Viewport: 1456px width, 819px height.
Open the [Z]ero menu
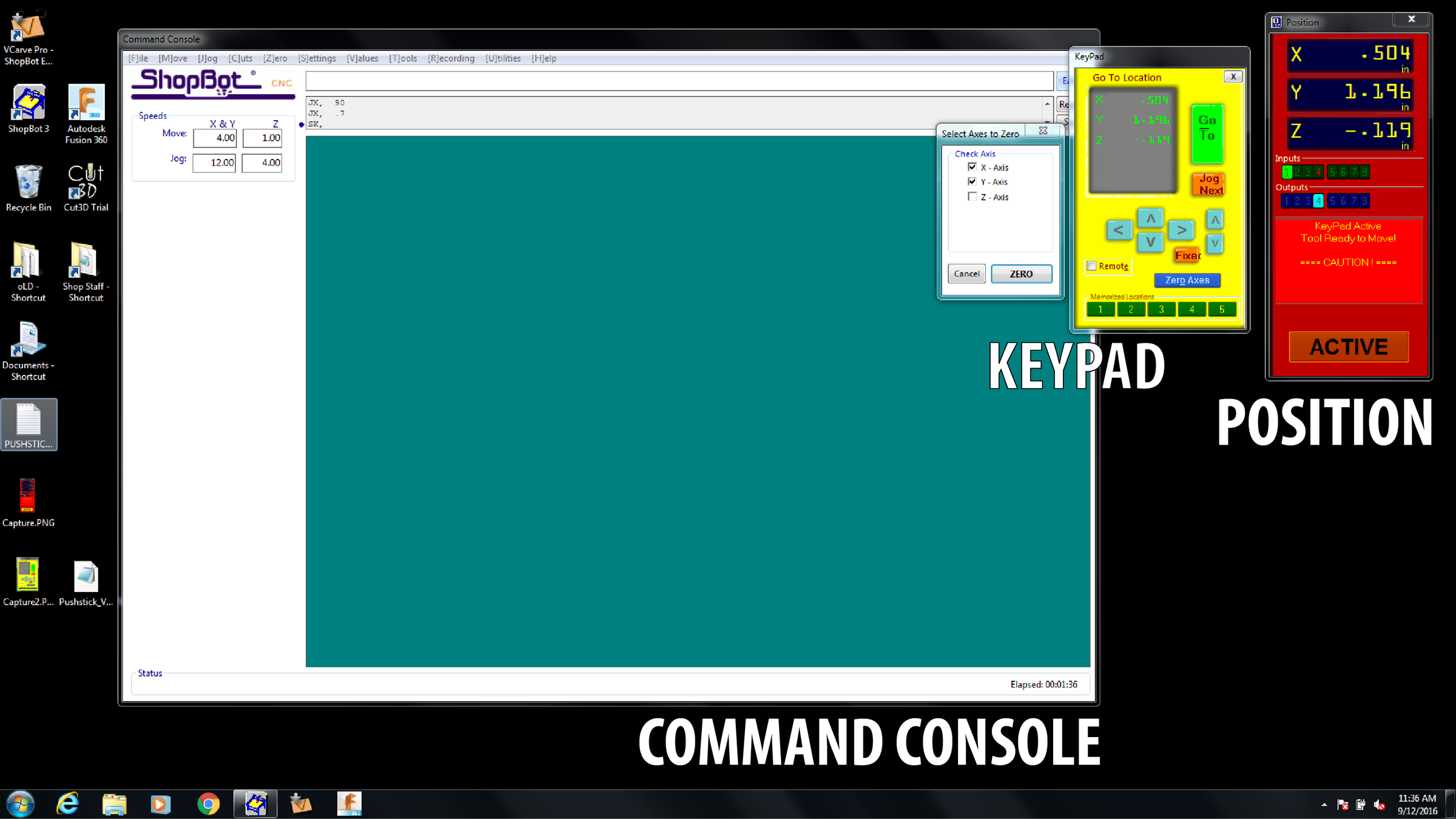pos(275,58)
